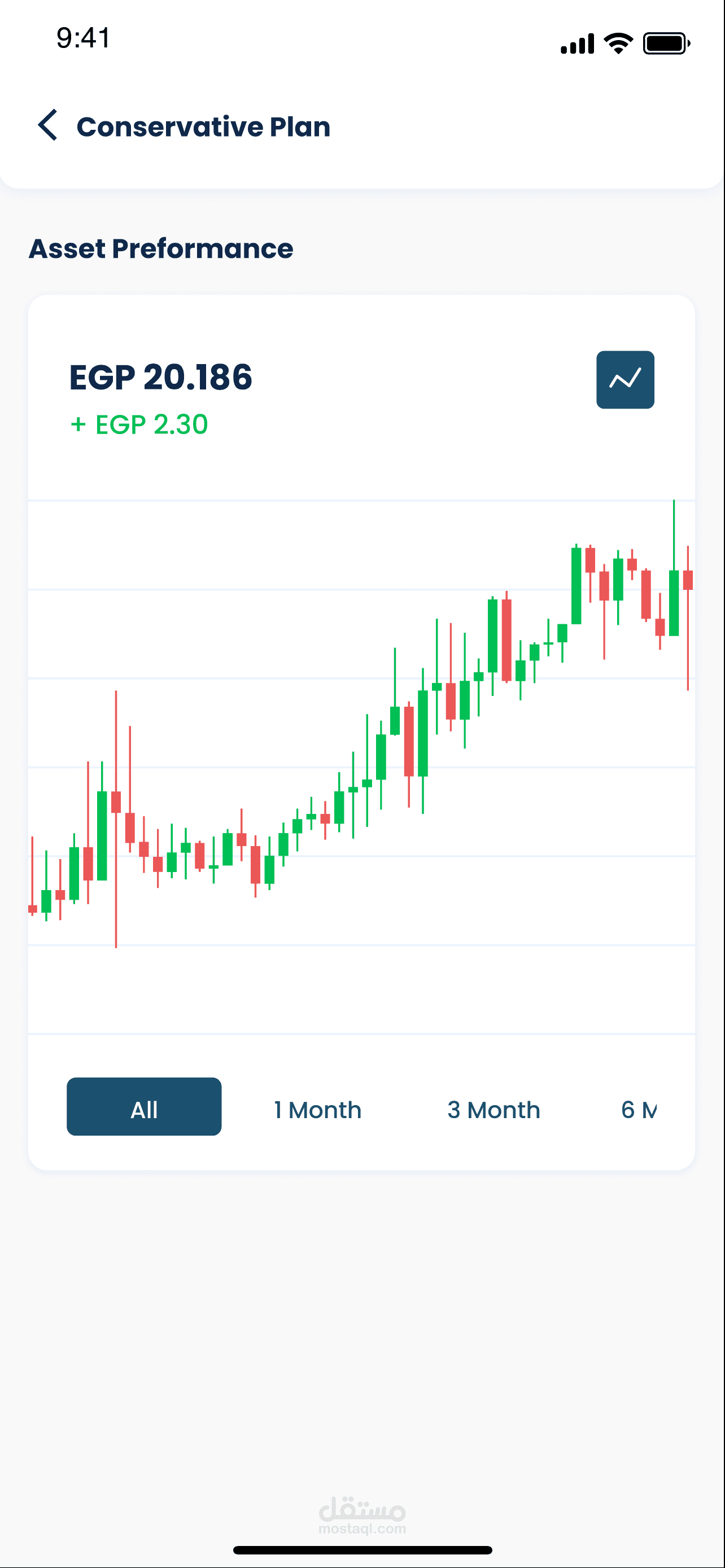Tap the rightmost red candlestick
This screenshot has width=725, height=1568.
688,580
